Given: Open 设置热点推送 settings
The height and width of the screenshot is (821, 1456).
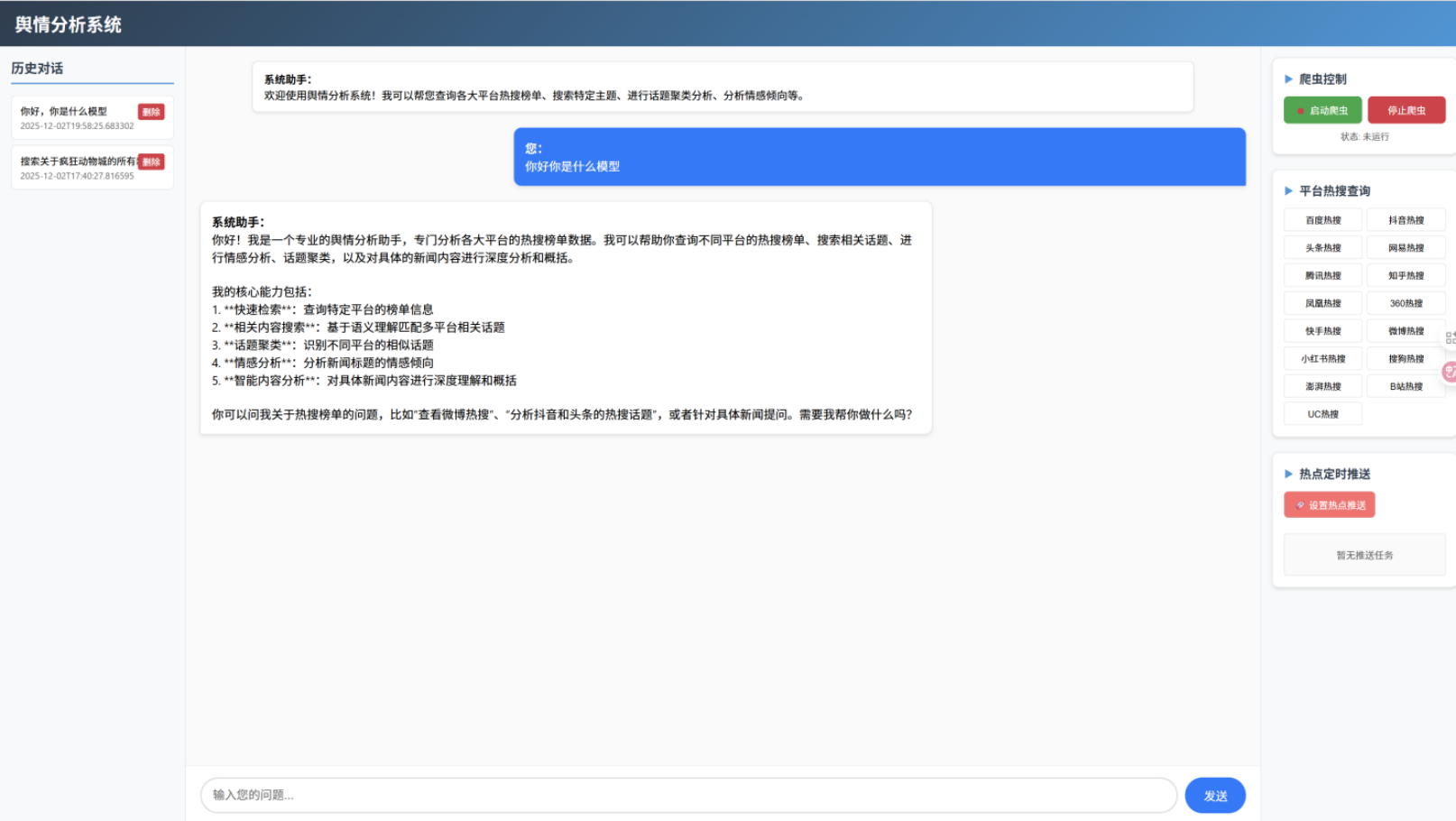Looking at the screenshot, I should (x=1329, y=505).
